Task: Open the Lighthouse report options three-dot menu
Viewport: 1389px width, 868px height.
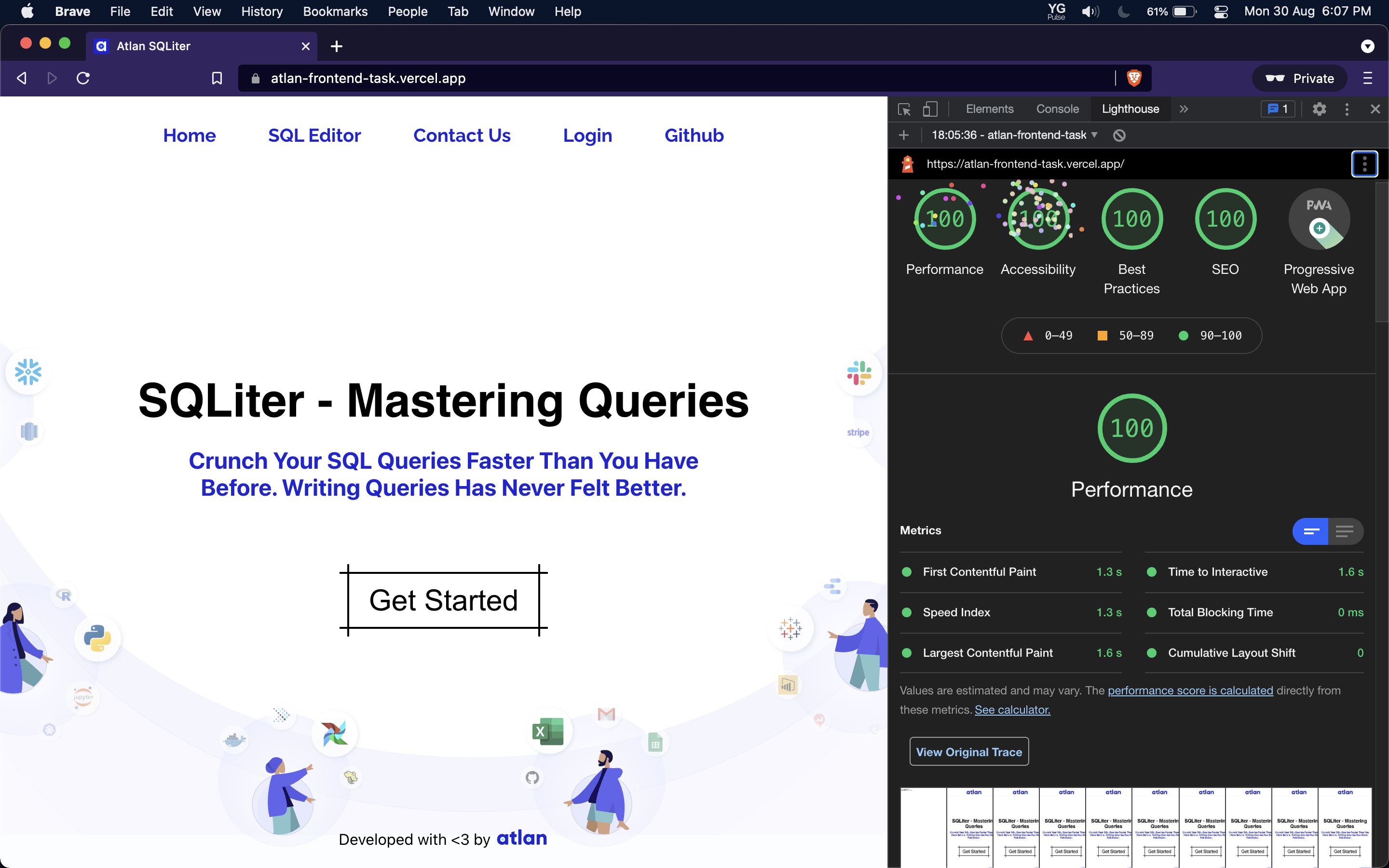Action: tap(1365, 163)
